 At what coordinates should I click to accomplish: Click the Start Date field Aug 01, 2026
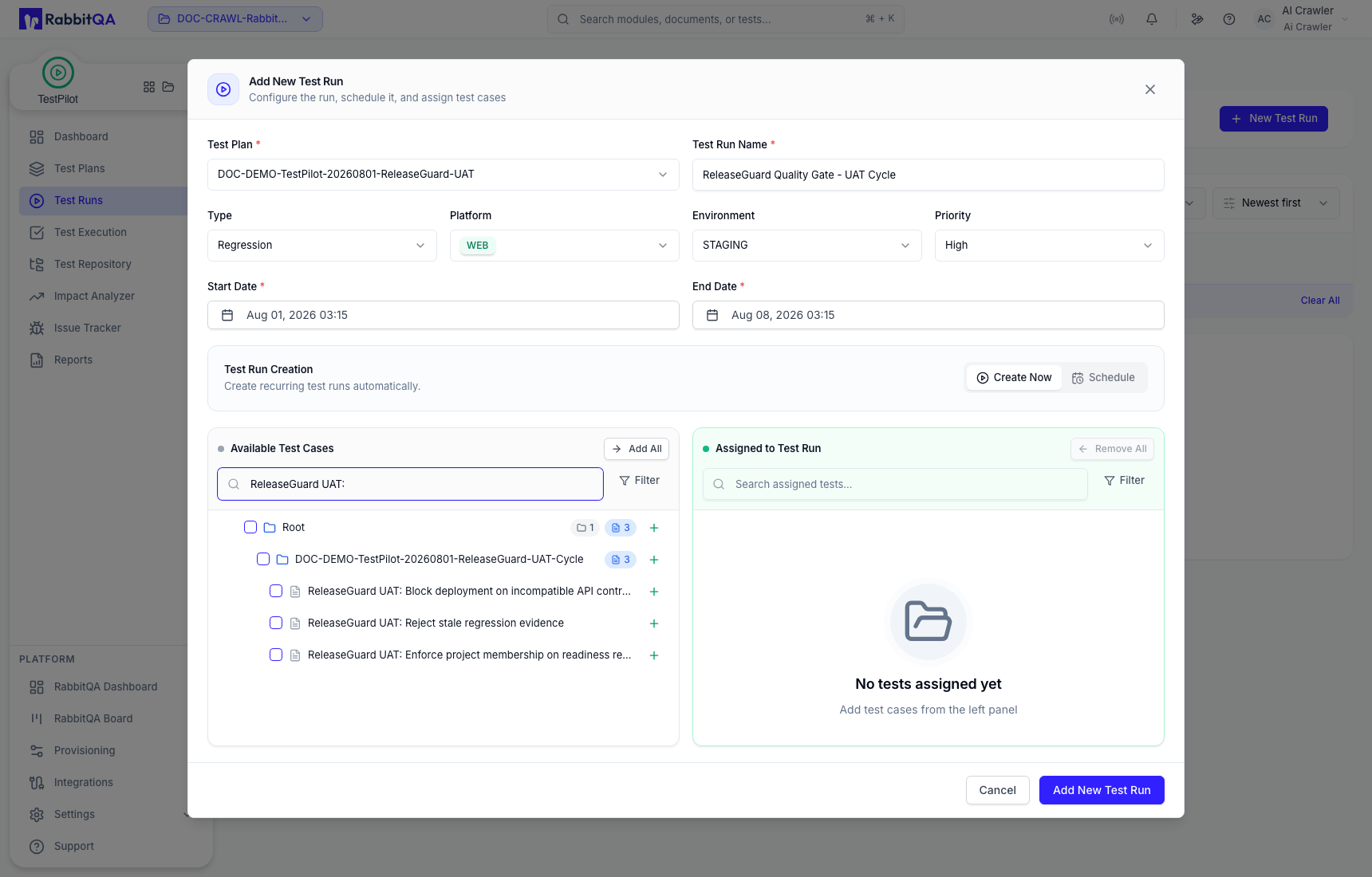[x=444, y=315]
